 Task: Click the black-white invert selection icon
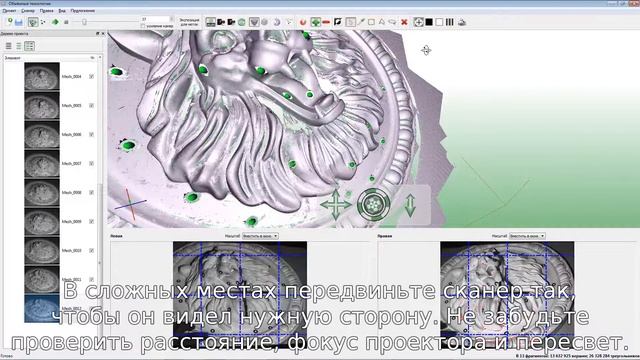pos(338,22)
